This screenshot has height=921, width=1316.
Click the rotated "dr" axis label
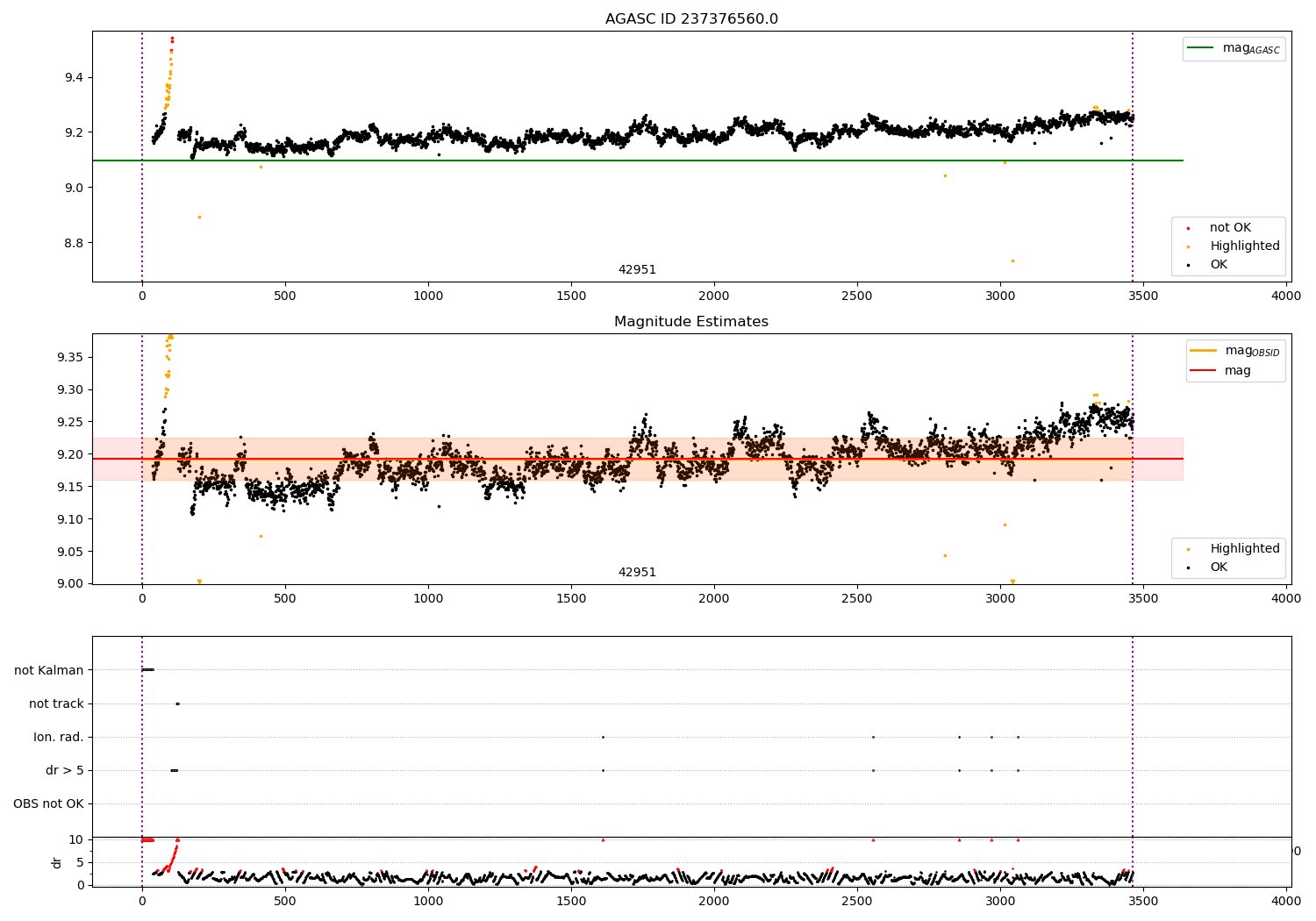point(57,862)
